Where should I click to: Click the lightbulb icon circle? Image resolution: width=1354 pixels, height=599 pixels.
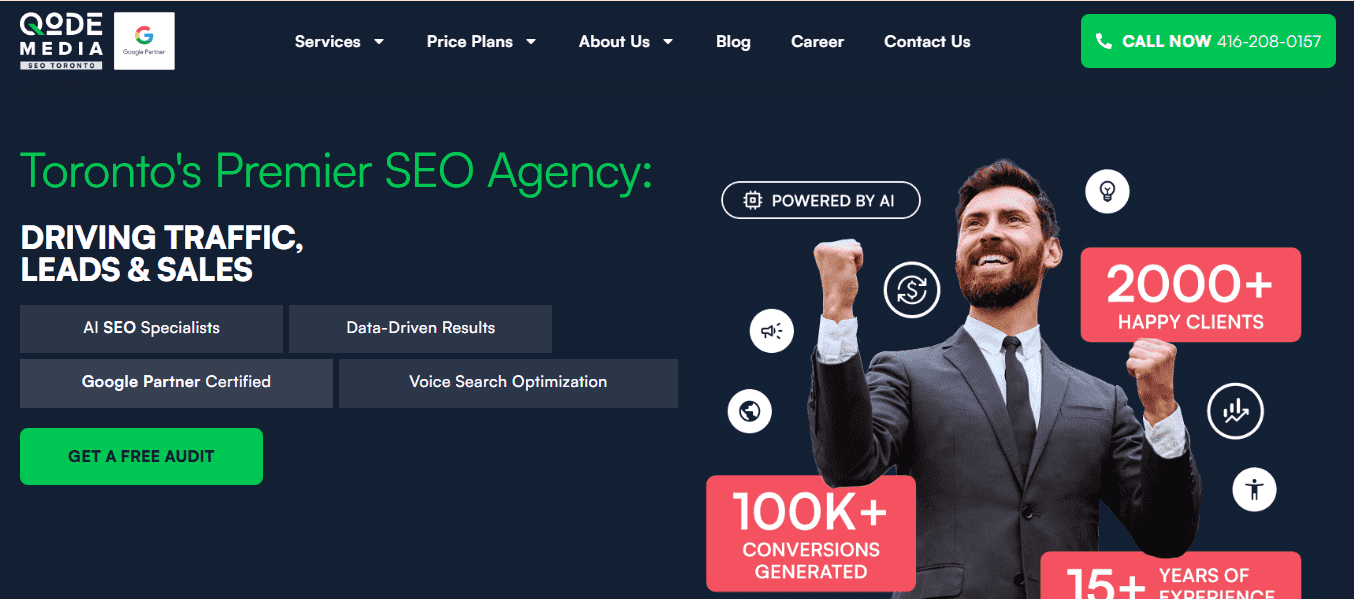tap(1107, 191)
